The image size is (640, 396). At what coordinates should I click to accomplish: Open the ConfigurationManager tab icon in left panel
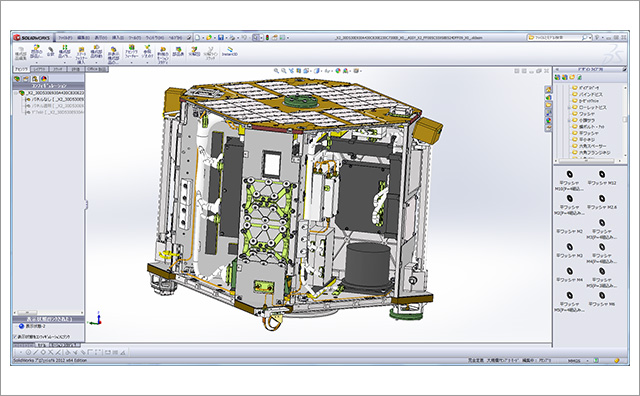[x=35, y=78]
